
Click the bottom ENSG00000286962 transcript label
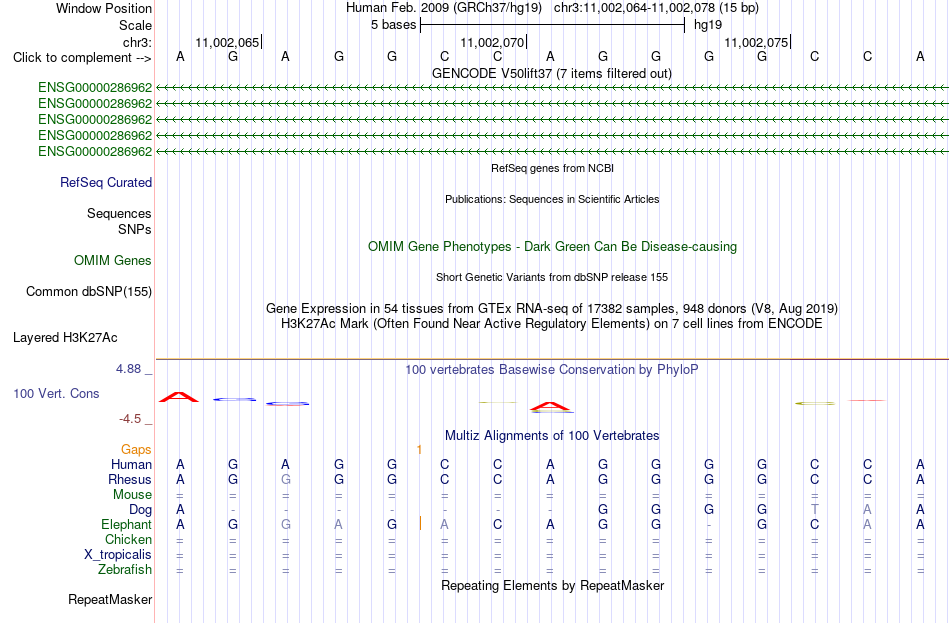point(95,152)
